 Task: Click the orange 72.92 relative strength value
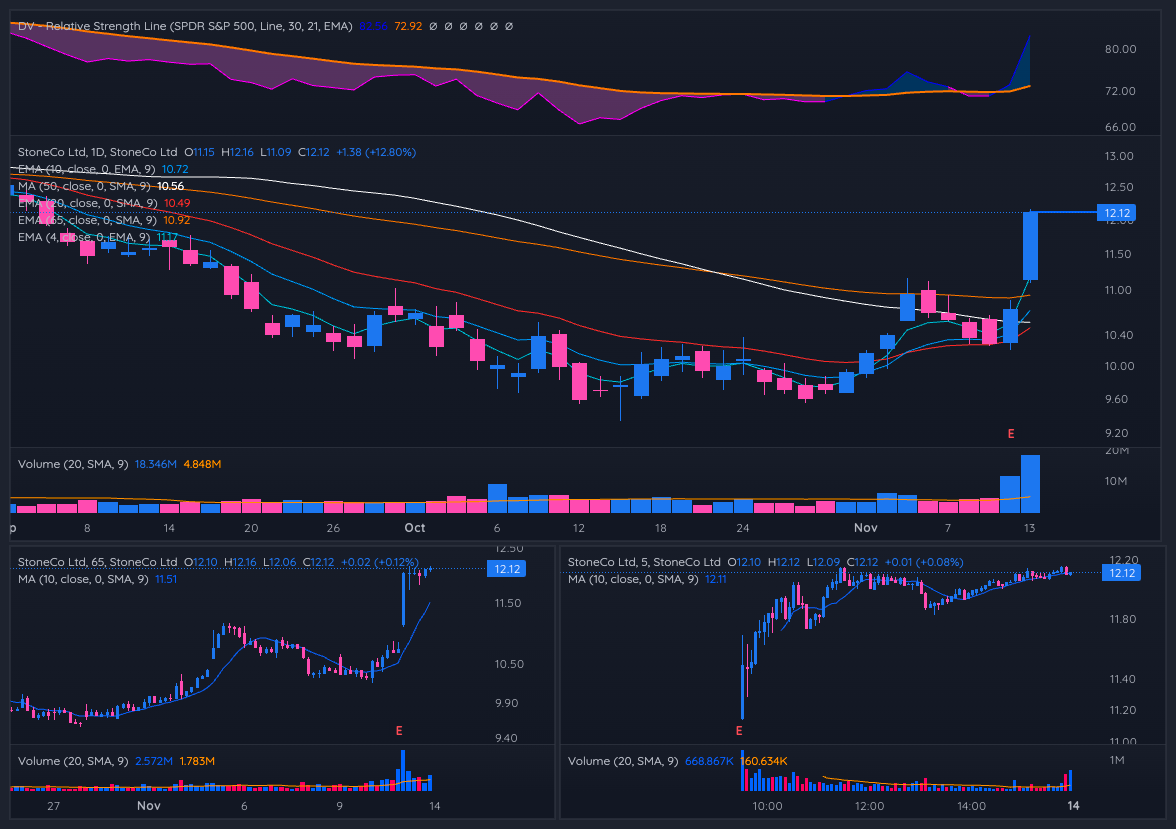(408, 26)
